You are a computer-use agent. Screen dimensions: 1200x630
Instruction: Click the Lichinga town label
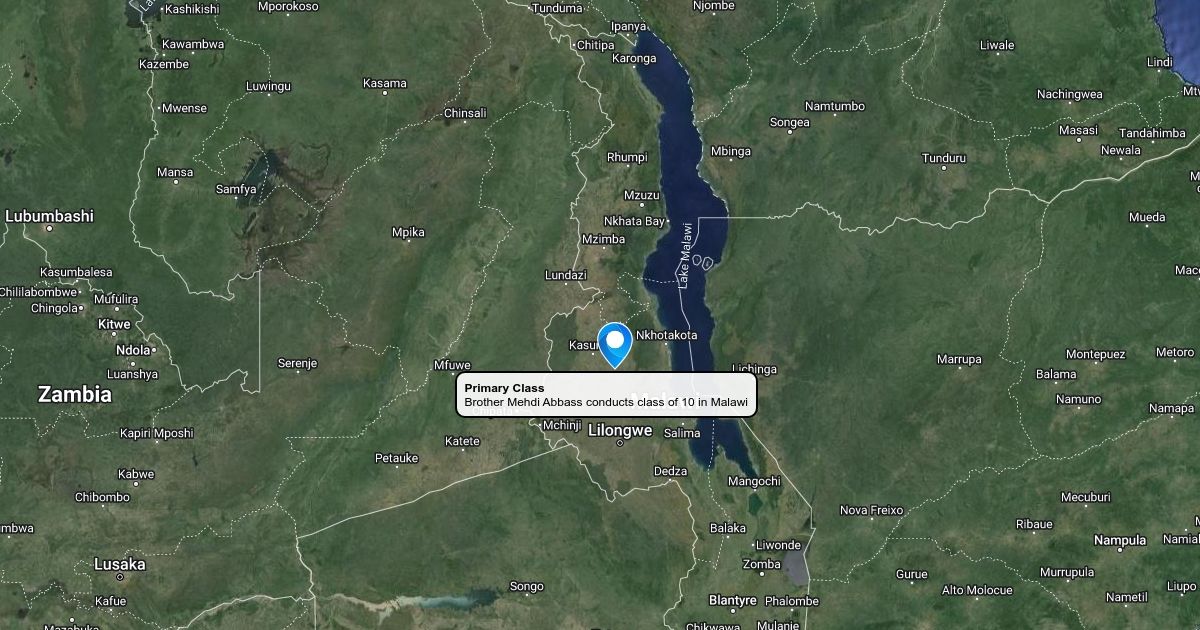[x=754, y=369]
